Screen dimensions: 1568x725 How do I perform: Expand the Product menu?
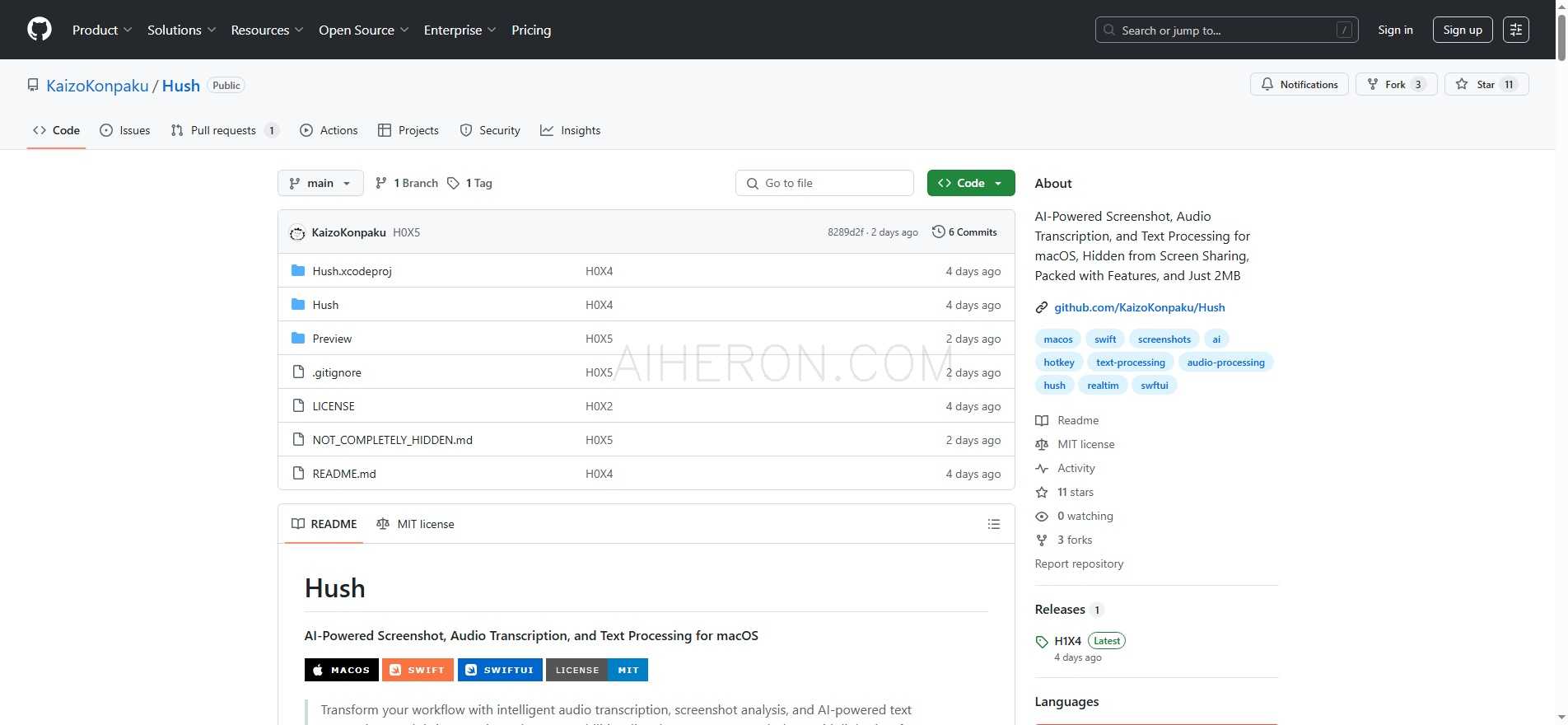(x=102, y=30)
